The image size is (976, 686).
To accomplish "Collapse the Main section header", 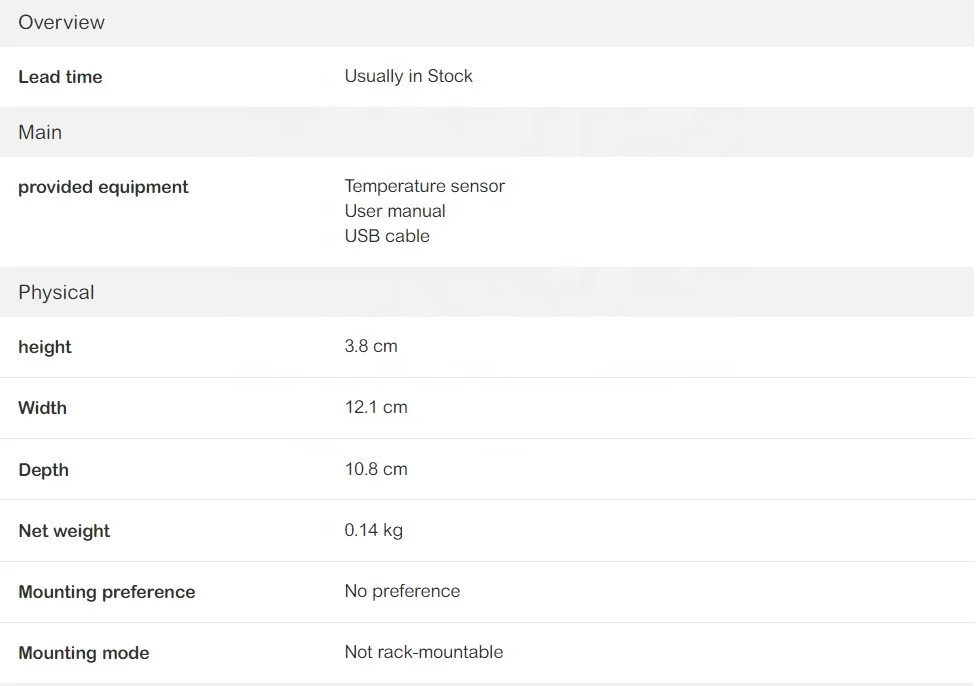I will [x=40, y=132].
